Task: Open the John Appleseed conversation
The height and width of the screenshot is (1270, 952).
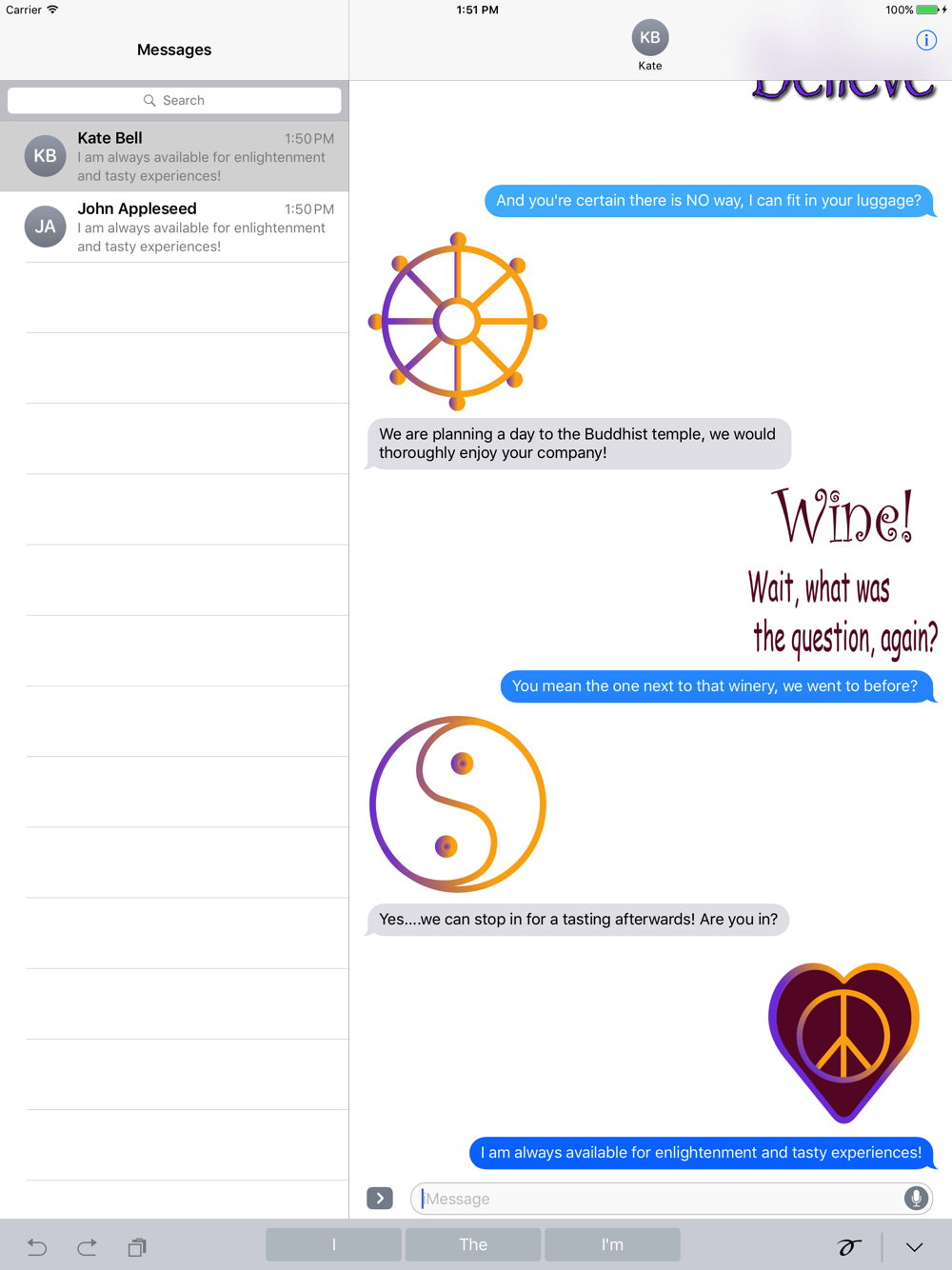Action: (174, 227)
